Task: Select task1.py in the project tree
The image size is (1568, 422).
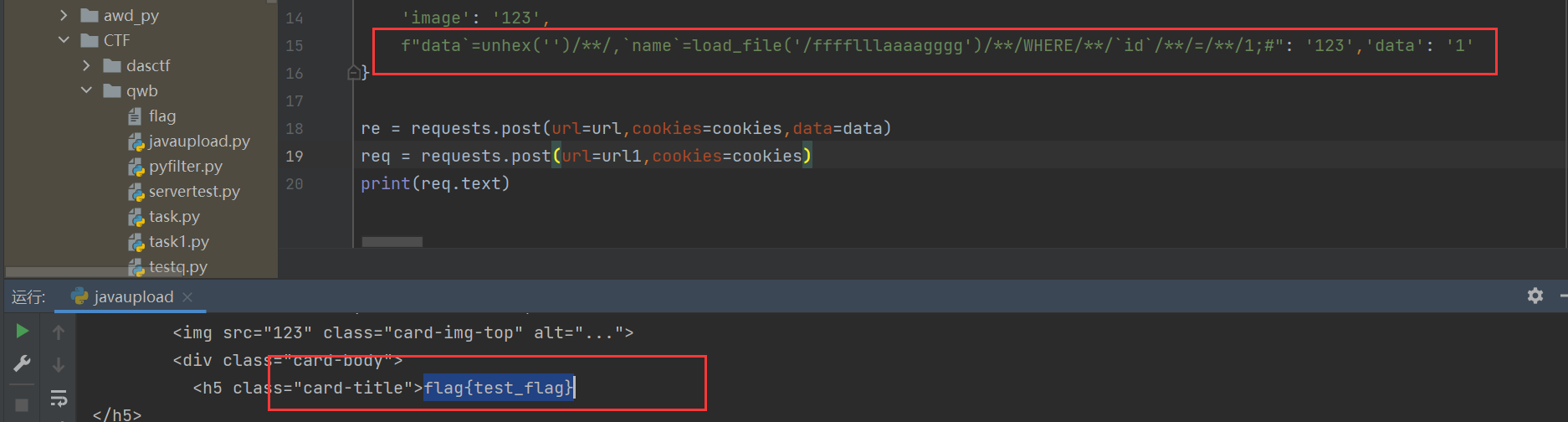Action: pyautogui.click(x=178, y=241)
